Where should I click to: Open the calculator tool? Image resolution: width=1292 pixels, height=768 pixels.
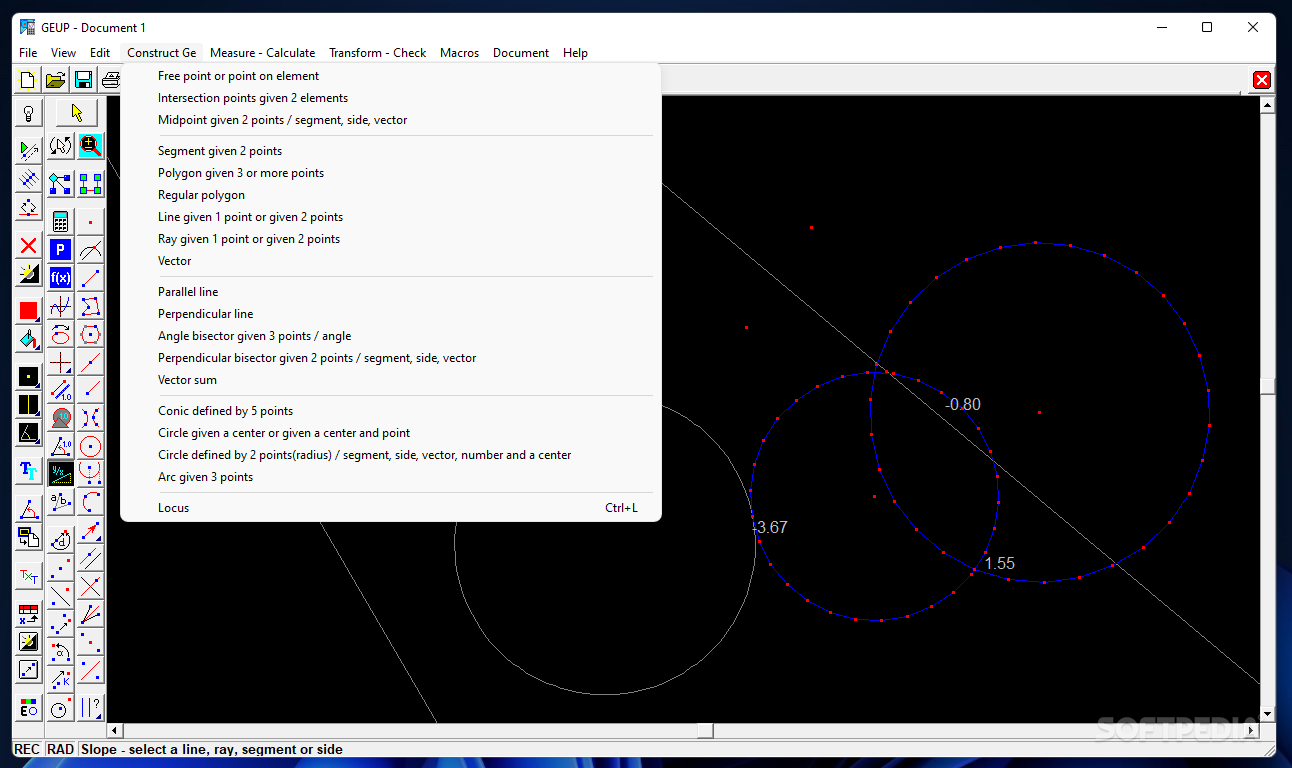click(x=60, y=221)
